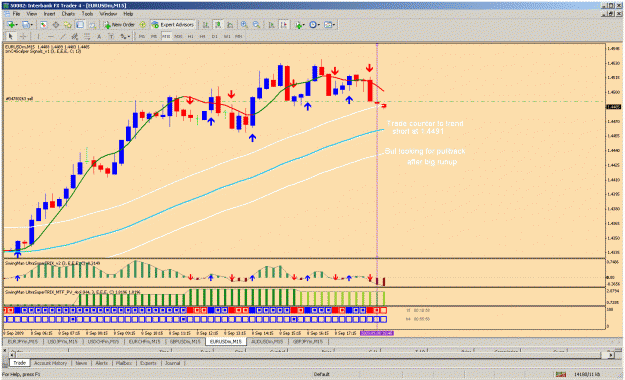Click the connection status bars icon
The image size is (625, 380).
click(x=561, y=374)
